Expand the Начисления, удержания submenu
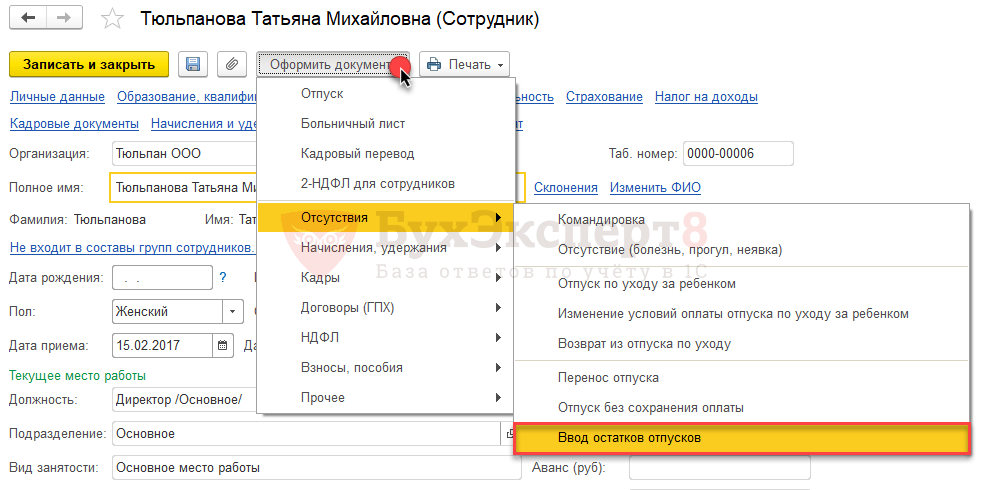This screenshot has width=986, height=490. 385,247
